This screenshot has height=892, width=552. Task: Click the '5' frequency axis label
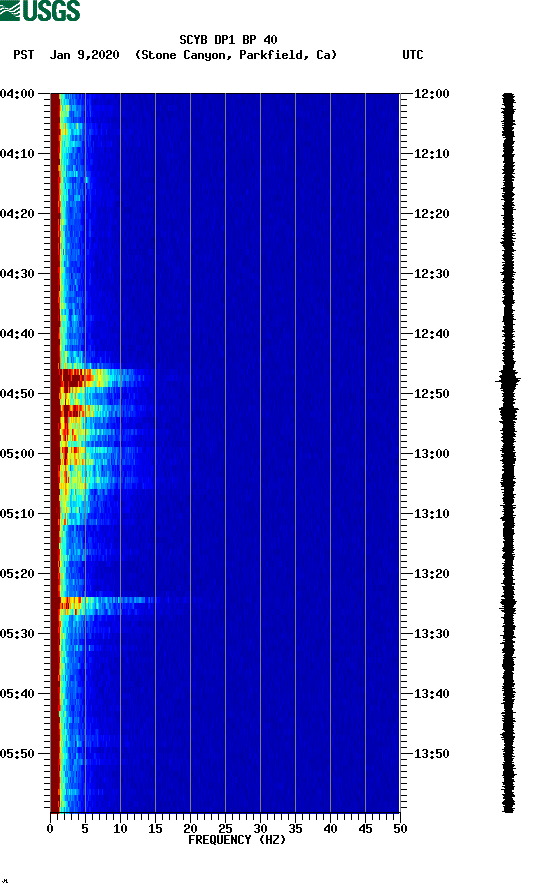(x=85, y=829)
